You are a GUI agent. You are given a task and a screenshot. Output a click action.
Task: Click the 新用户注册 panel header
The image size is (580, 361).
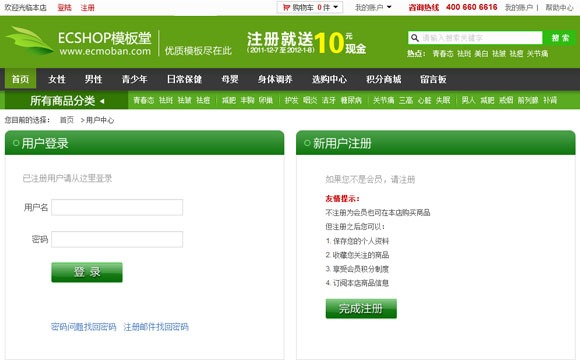[x=436, y=143]
